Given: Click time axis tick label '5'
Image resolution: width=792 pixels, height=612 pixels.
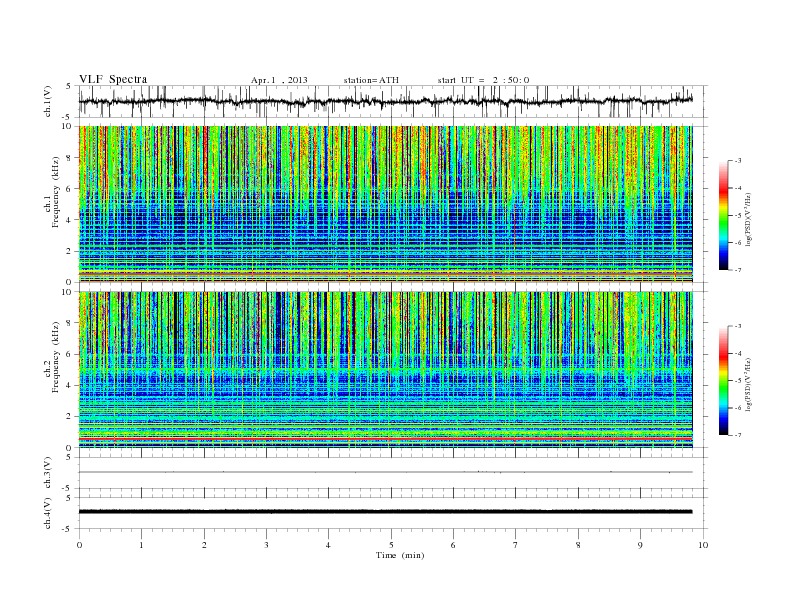Looking at the screenshot, I should [x=391, y=545].
